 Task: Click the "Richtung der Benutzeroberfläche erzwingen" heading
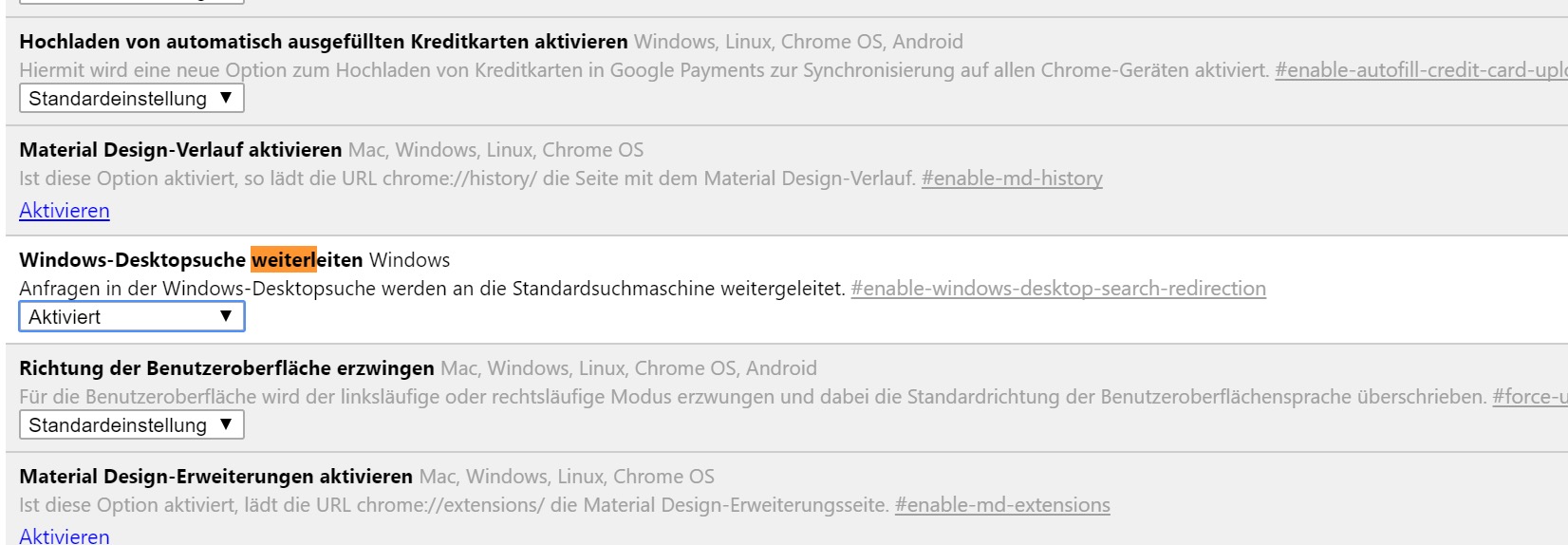pos(226,368)
